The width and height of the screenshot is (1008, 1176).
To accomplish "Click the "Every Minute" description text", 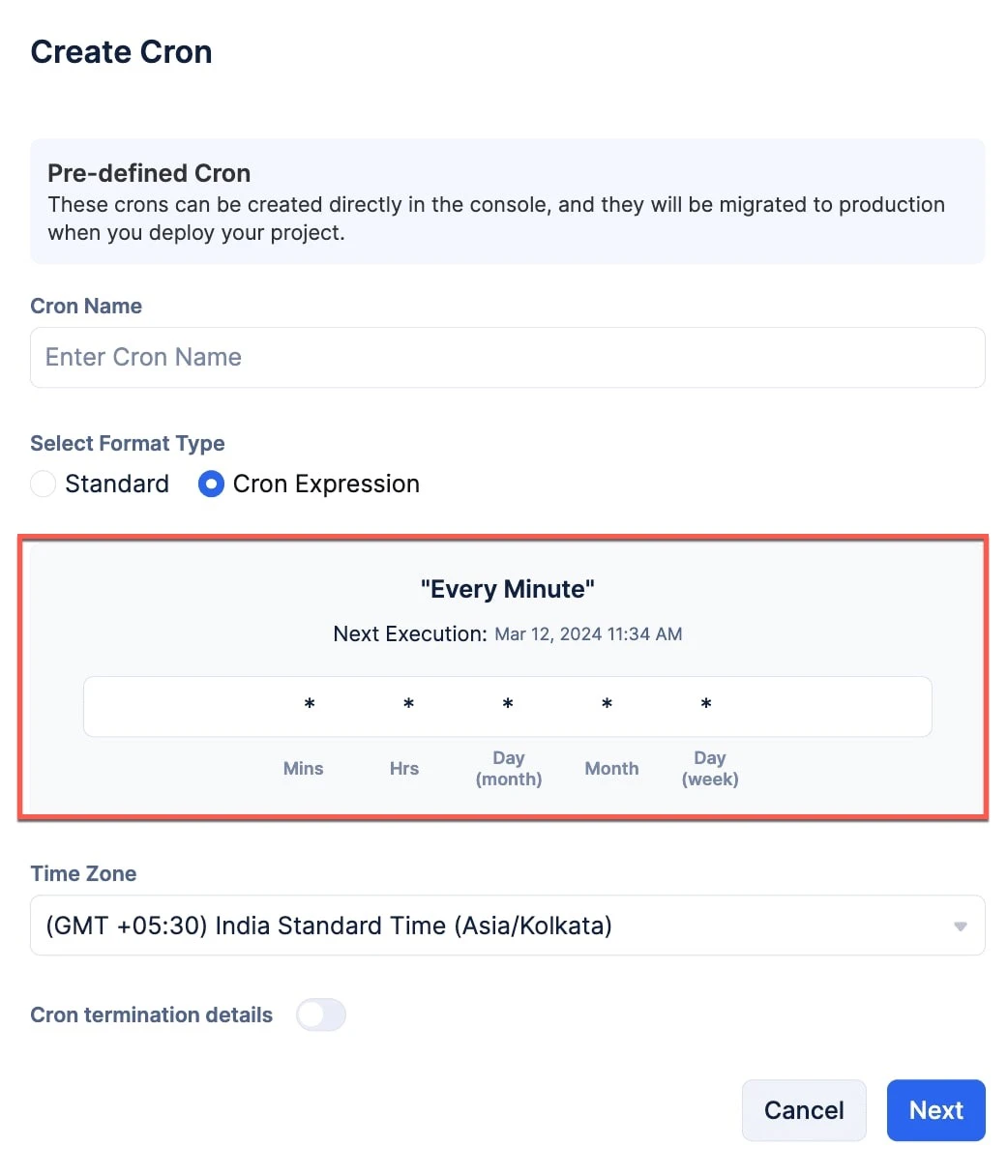I will [508, 589].
